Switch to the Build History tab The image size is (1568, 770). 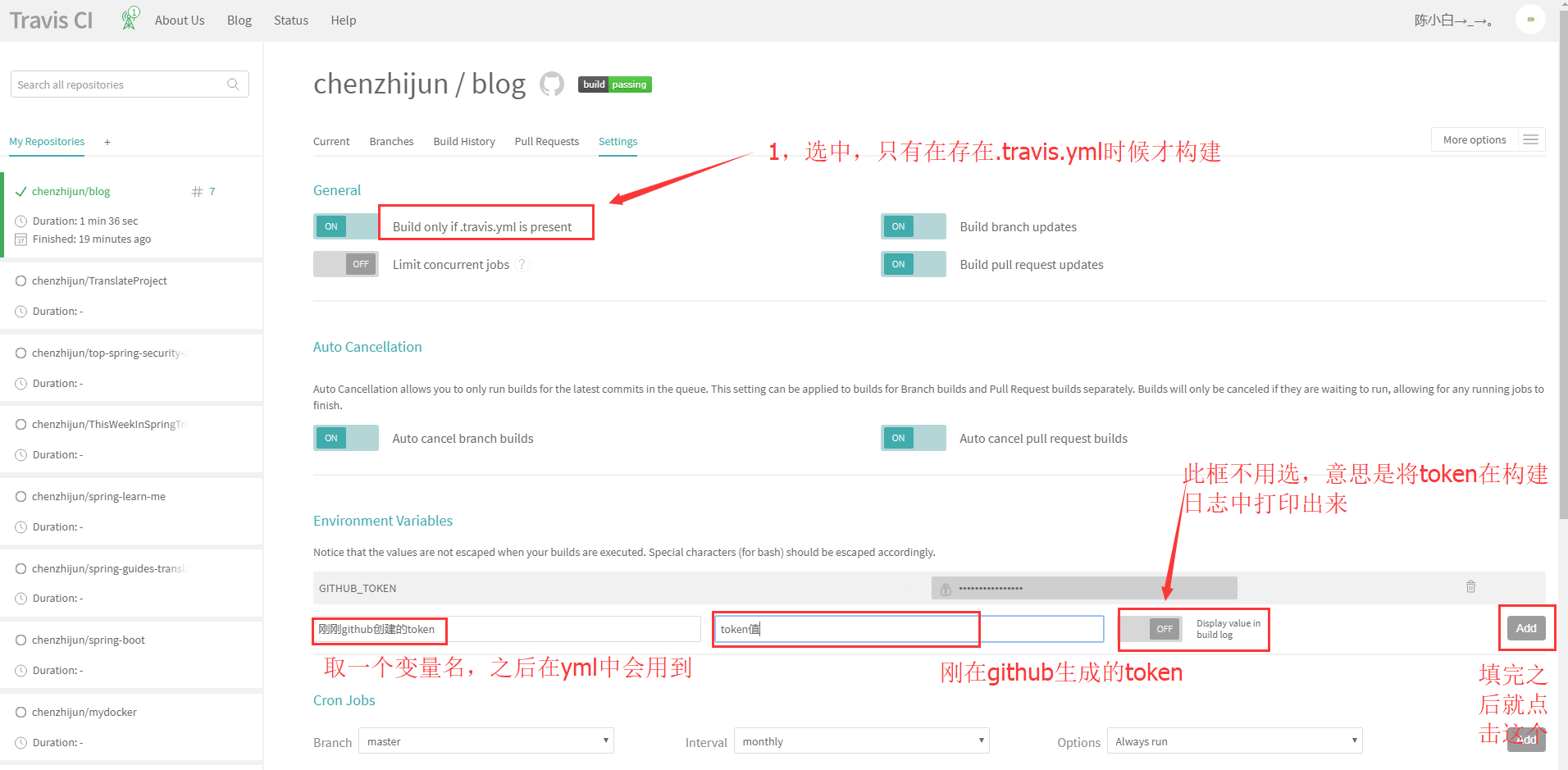pyautogui.click(x=464, y=142)
